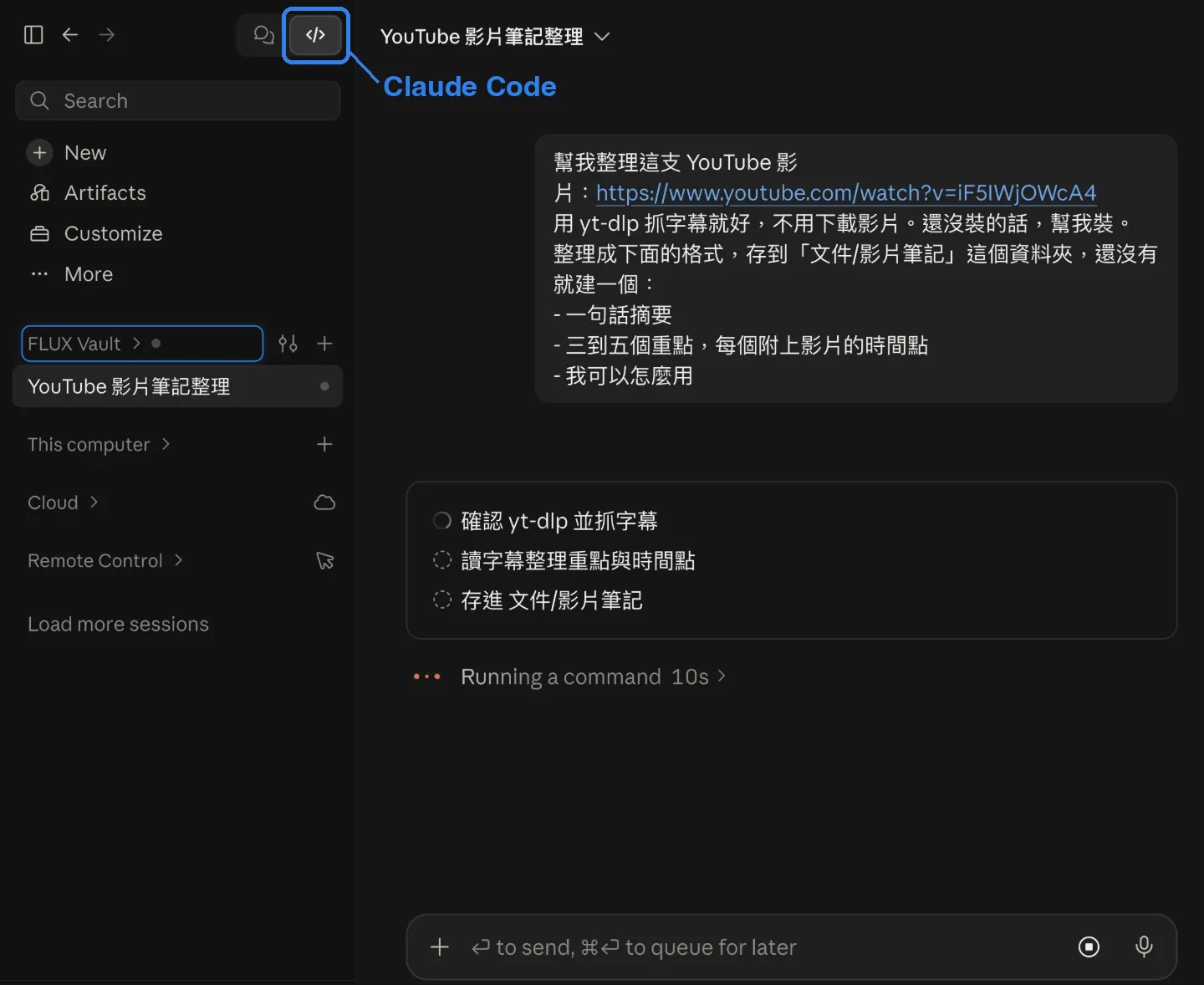Click the Remote Control cursor icon

325,561
